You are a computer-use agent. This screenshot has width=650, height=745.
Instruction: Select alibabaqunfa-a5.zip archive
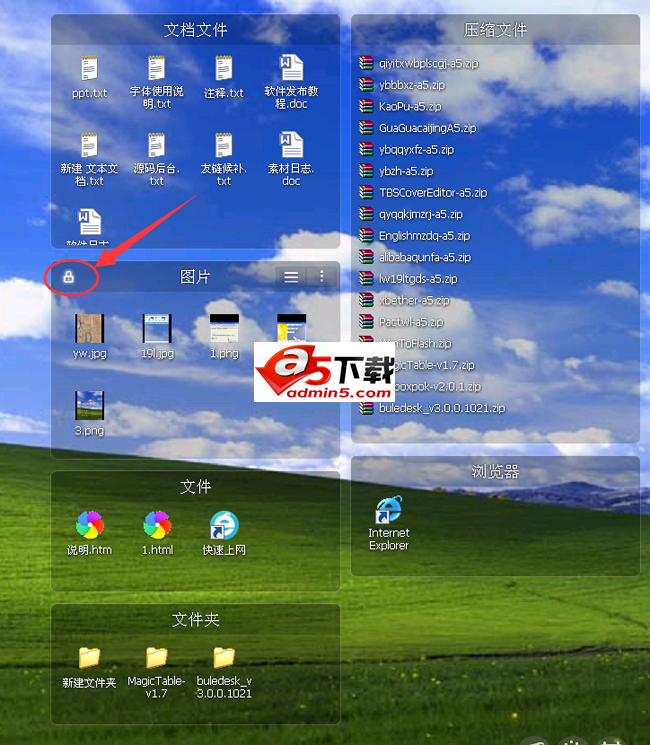coord(415,257)
